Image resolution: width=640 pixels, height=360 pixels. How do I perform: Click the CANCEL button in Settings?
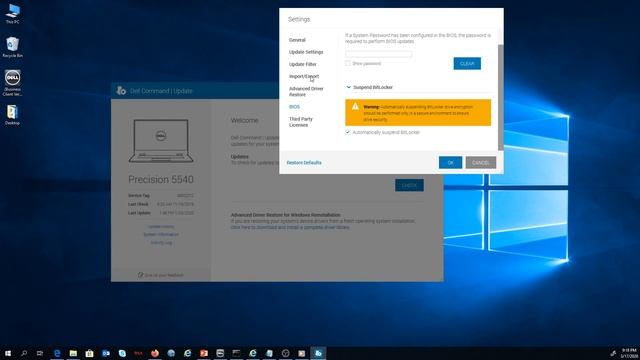481,162
